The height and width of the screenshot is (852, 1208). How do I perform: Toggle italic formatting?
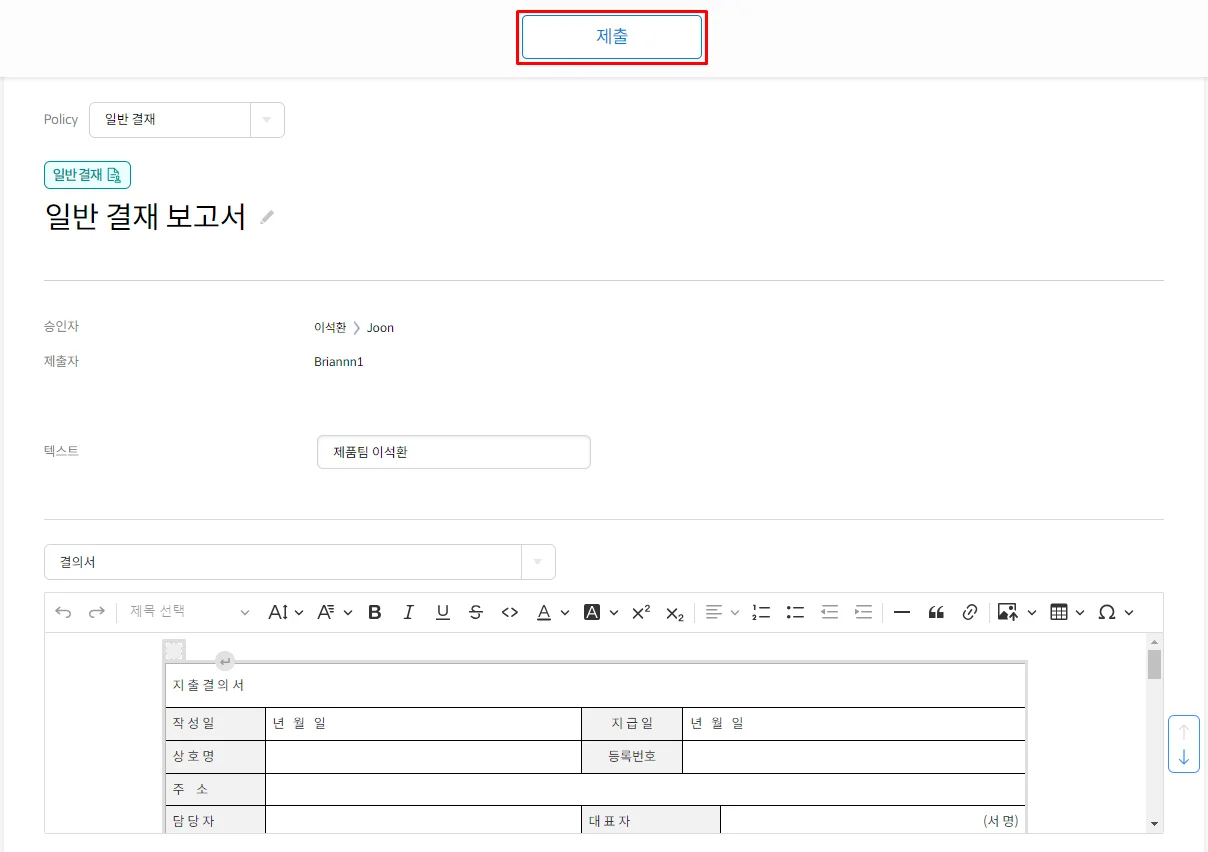[408, 612]
